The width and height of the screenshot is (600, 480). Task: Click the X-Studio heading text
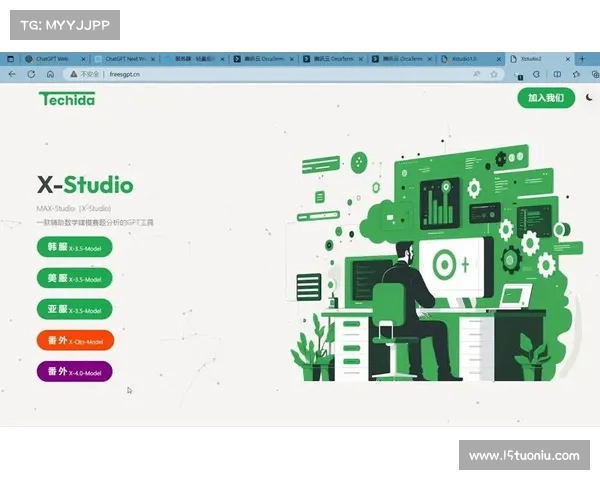85,185
